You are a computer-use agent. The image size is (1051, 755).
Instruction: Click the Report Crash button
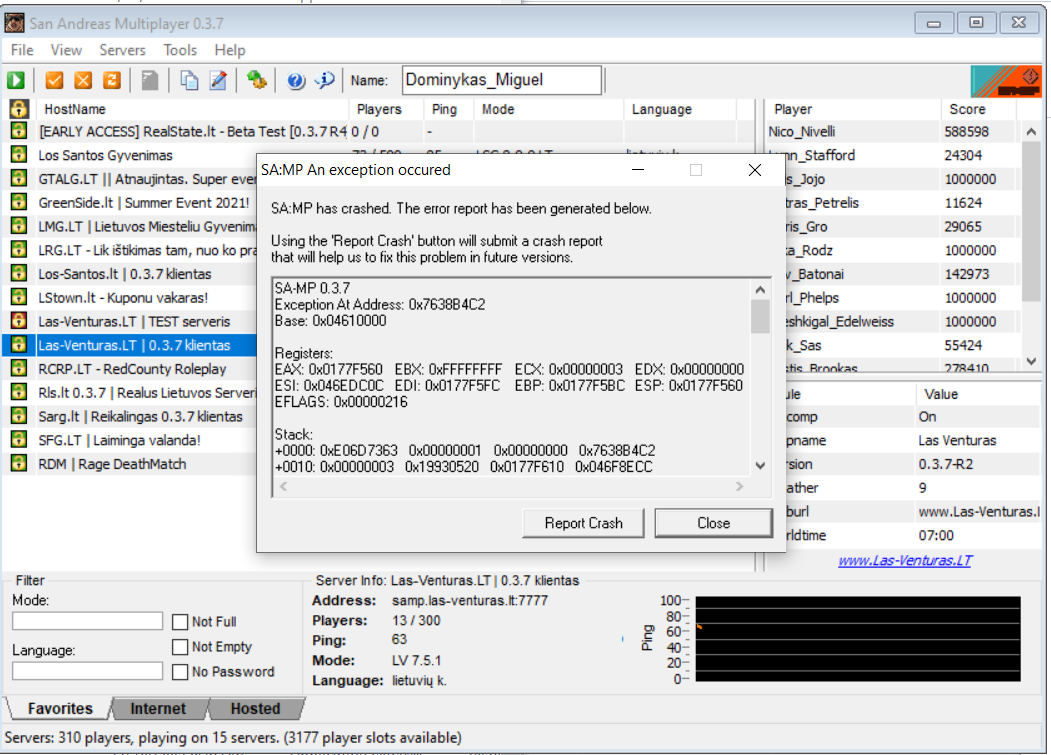(583, 523)
